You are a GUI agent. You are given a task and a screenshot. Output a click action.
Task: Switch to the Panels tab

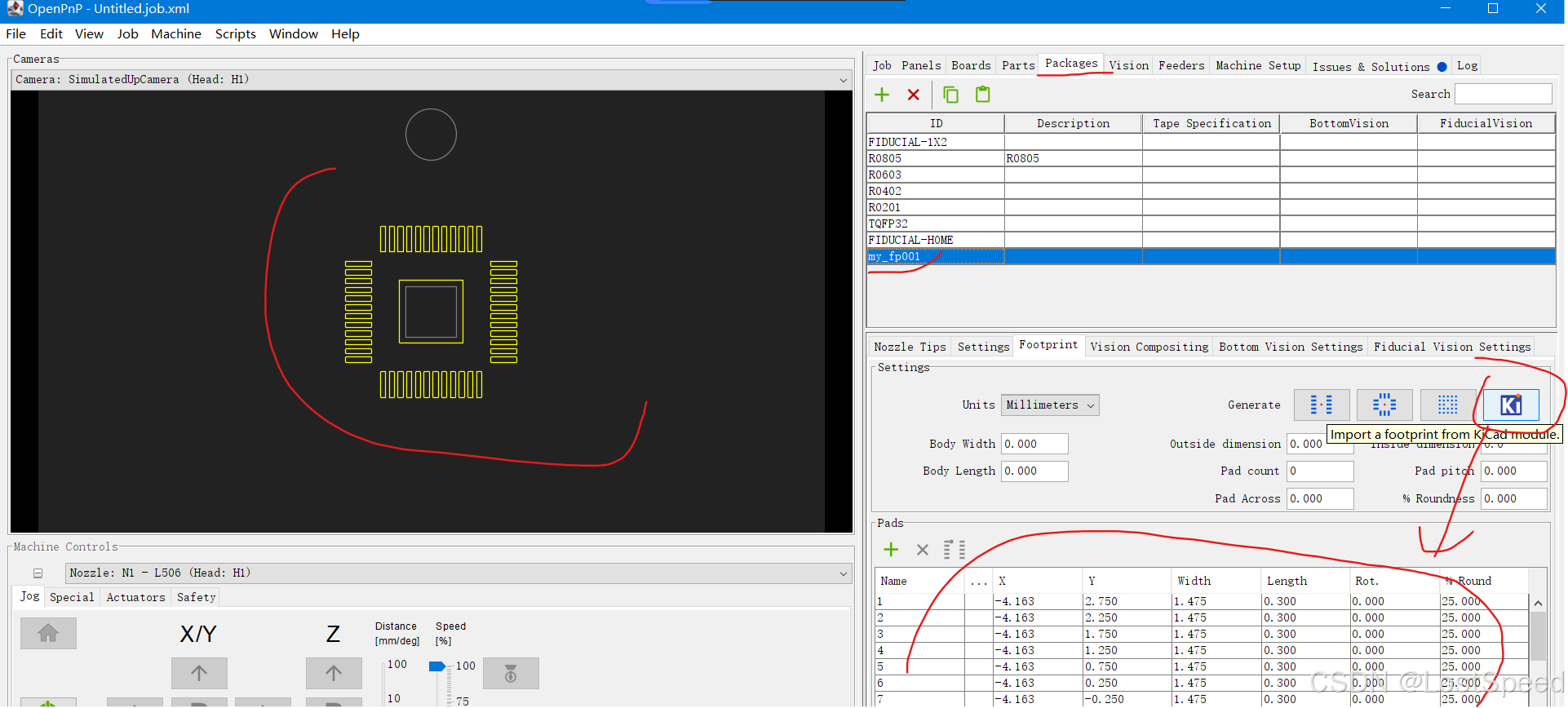tap(921, 65)
